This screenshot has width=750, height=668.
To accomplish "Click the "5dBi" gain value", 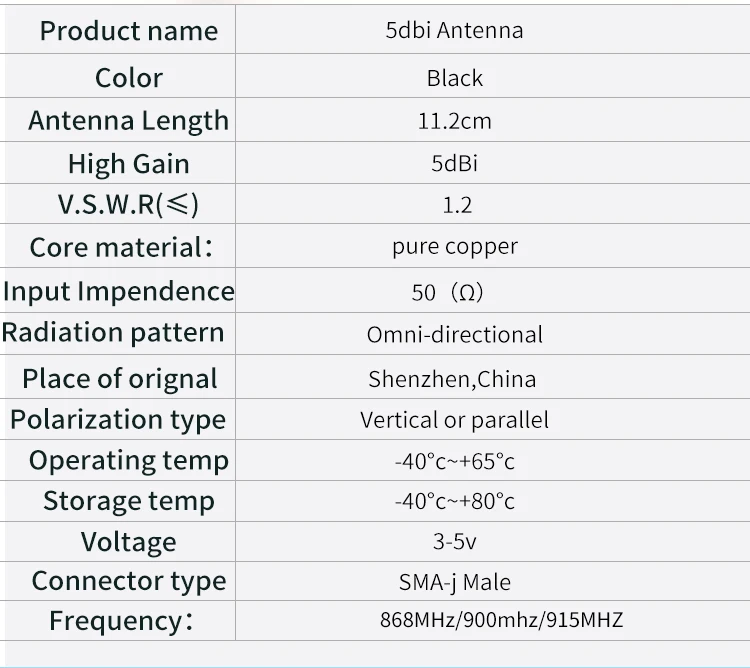I will pyautogui.click(x=454, y=163).
